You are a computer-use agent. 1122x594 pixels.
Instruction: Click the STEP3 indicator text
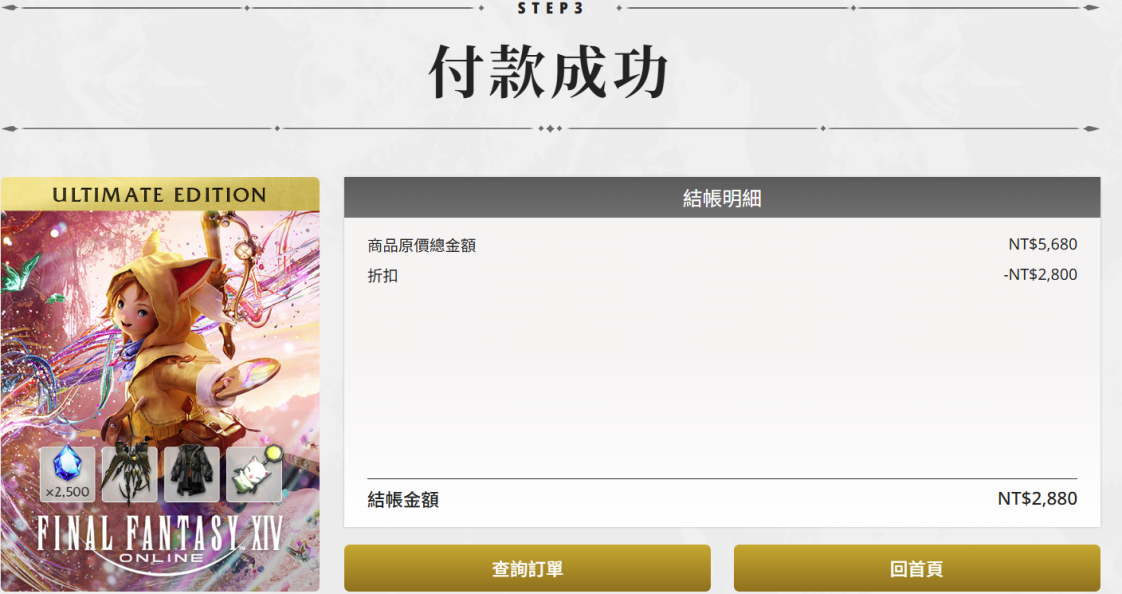tap(551, 8)
